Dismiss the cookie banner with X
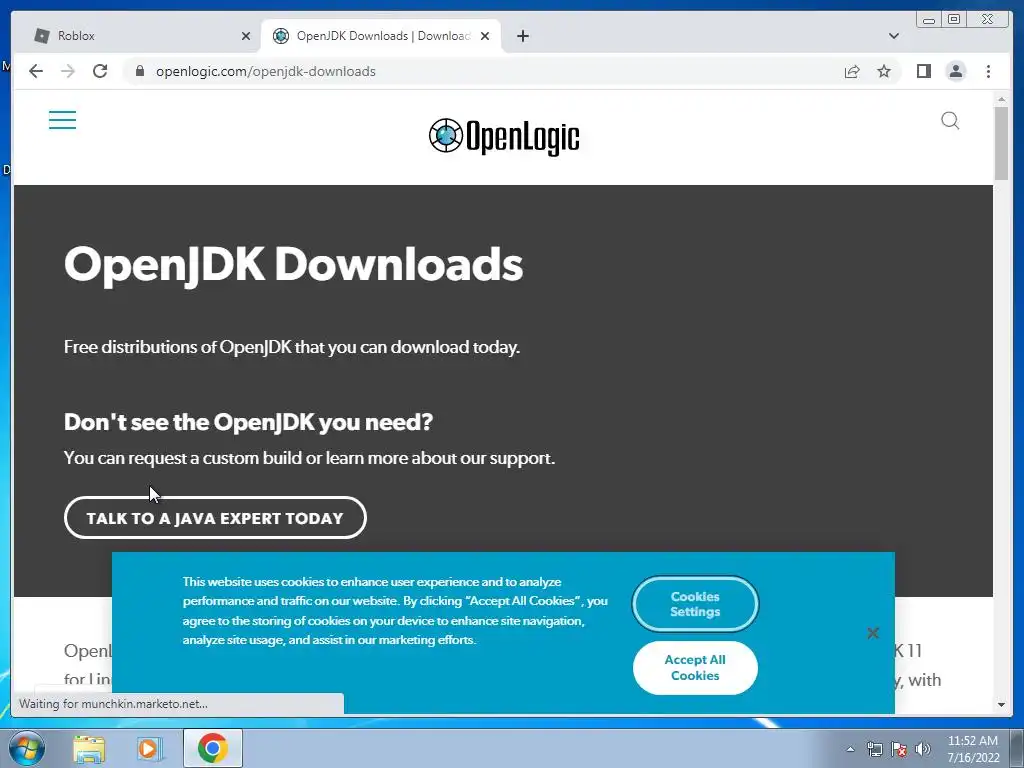The height and width of the screenshot is (768, 1024). point(873,633)
